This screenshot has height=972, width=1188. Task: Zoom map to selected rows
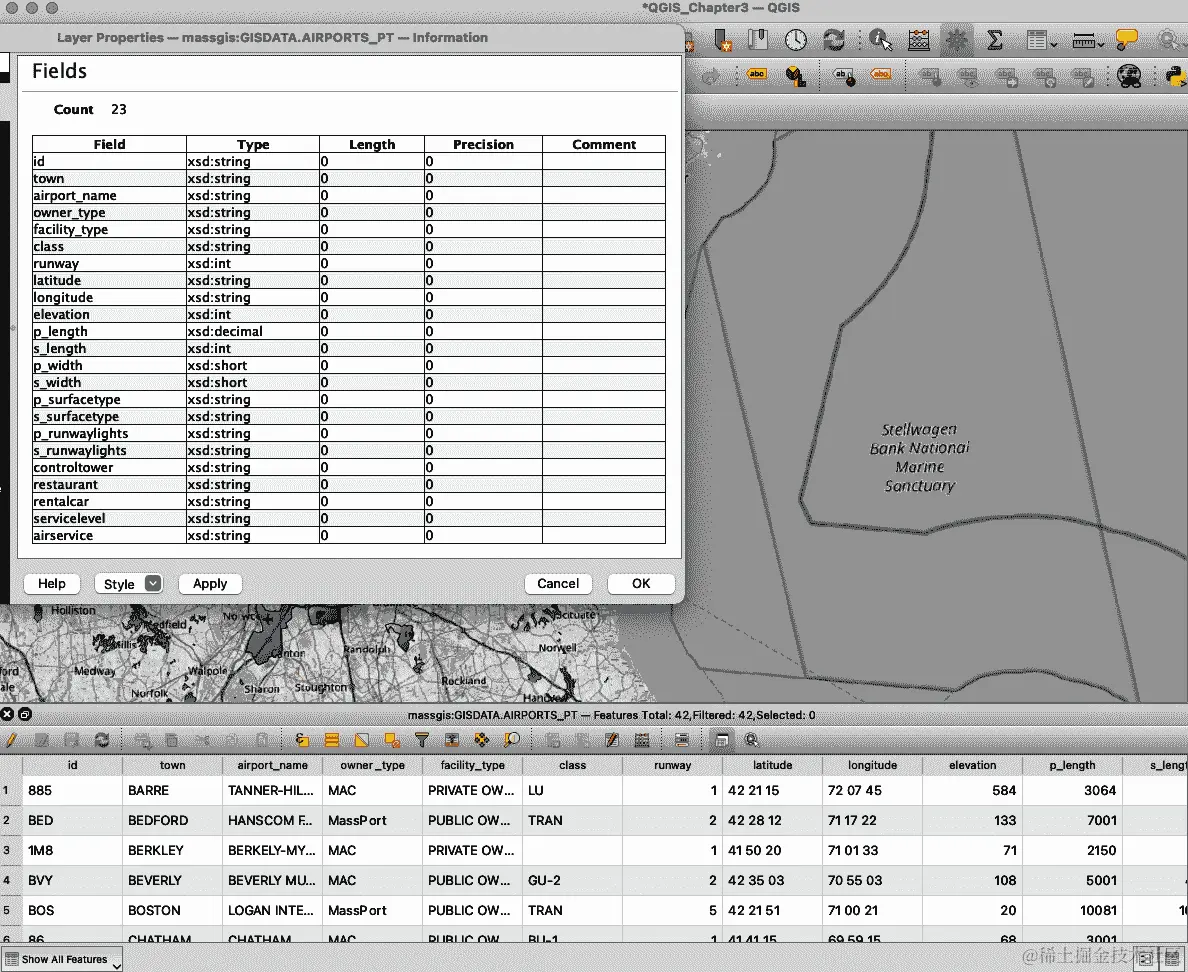[x=512, y=740]
